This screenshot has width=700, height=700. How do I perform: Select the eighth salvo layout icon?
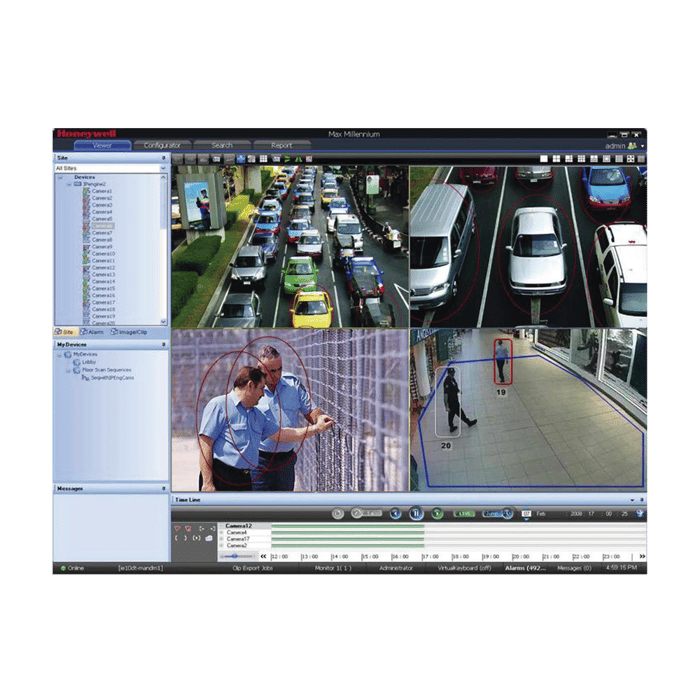click(630, 159)
